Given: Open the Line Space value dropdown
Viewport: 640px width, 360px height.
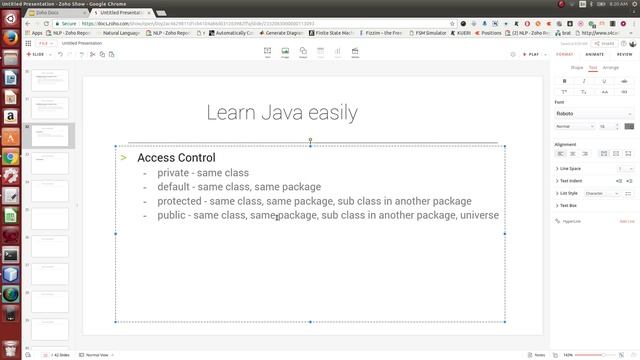Looking at the screenshot, I should [x=625, y=169].
